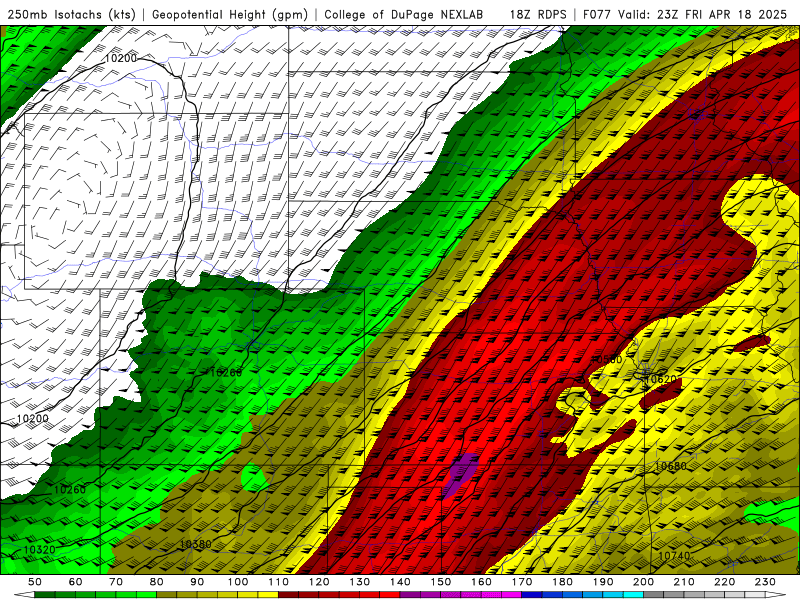800x600 pixels.
Task: Click the cyan swatch in the color bar
Action: tap(633, 594)
